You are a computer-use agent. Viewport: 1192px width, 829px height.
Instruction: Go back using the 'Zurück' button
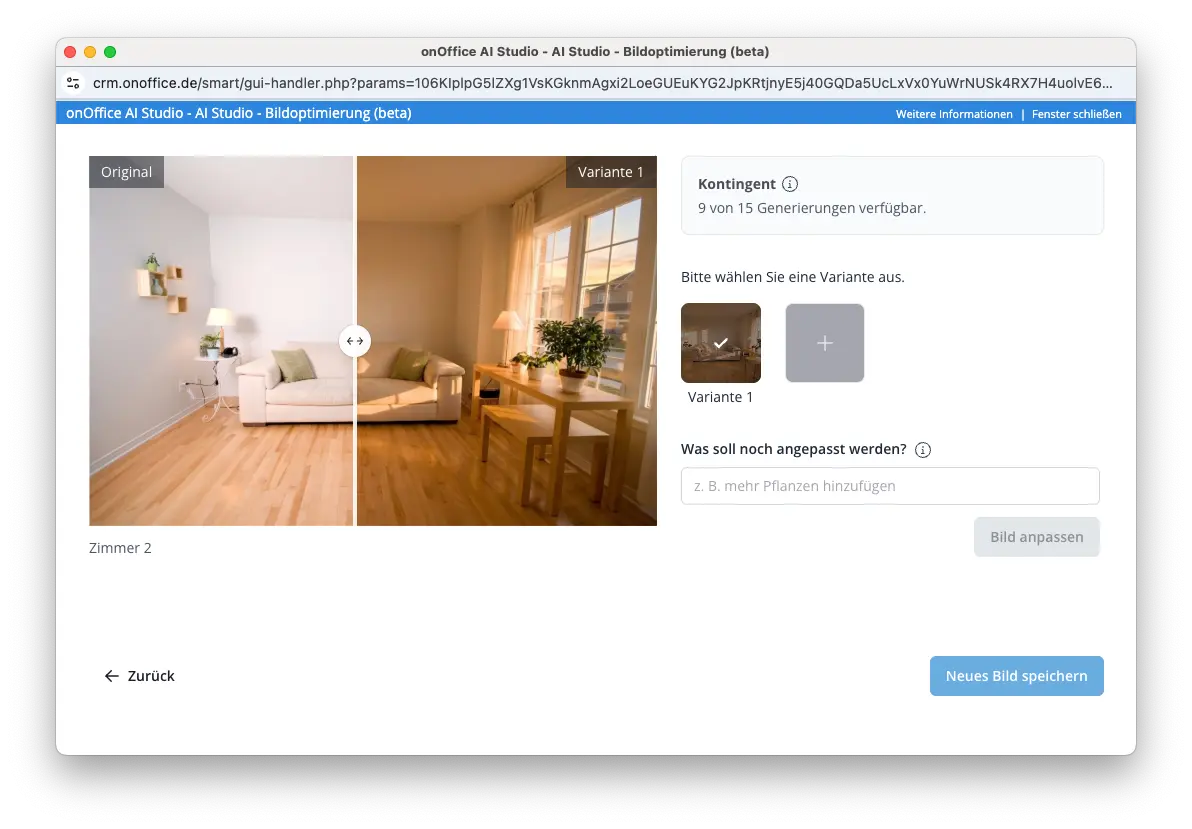click(x=150, y=676)
